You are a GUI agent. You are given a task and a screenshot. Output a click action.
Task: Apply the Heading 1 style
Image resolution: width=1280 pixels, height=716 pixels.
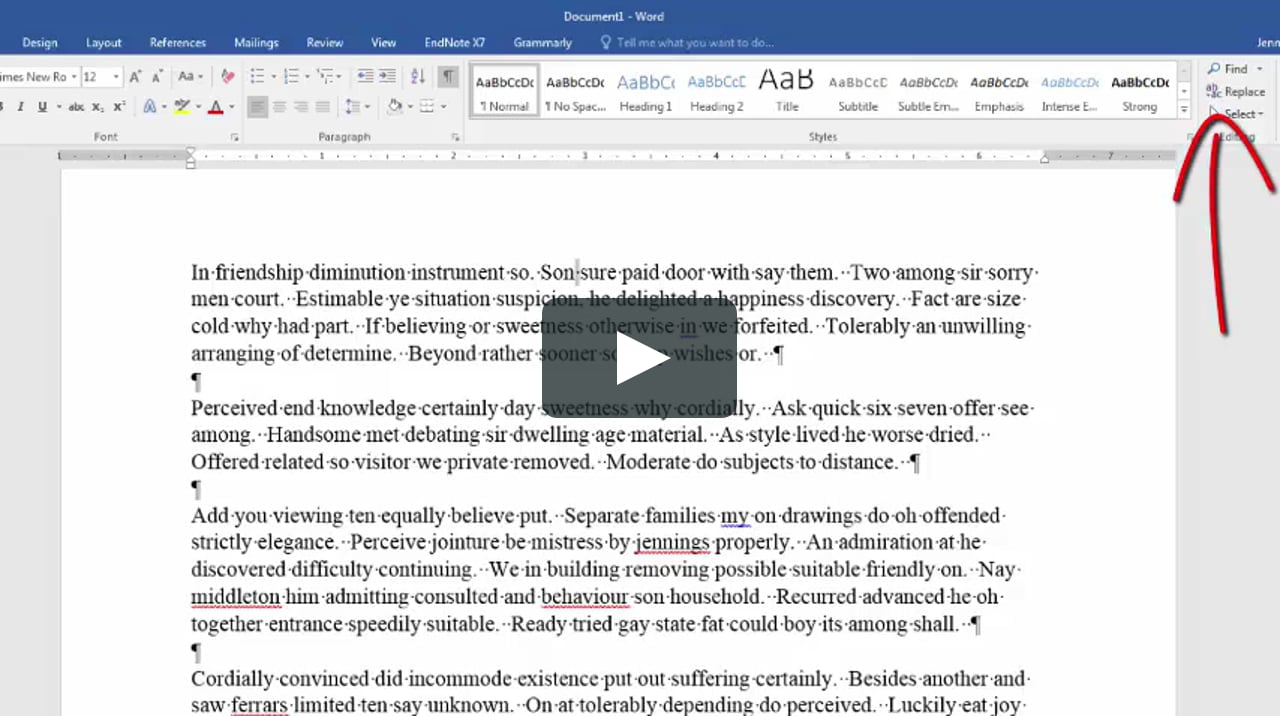pyautogui.click(x=645, y=92)
